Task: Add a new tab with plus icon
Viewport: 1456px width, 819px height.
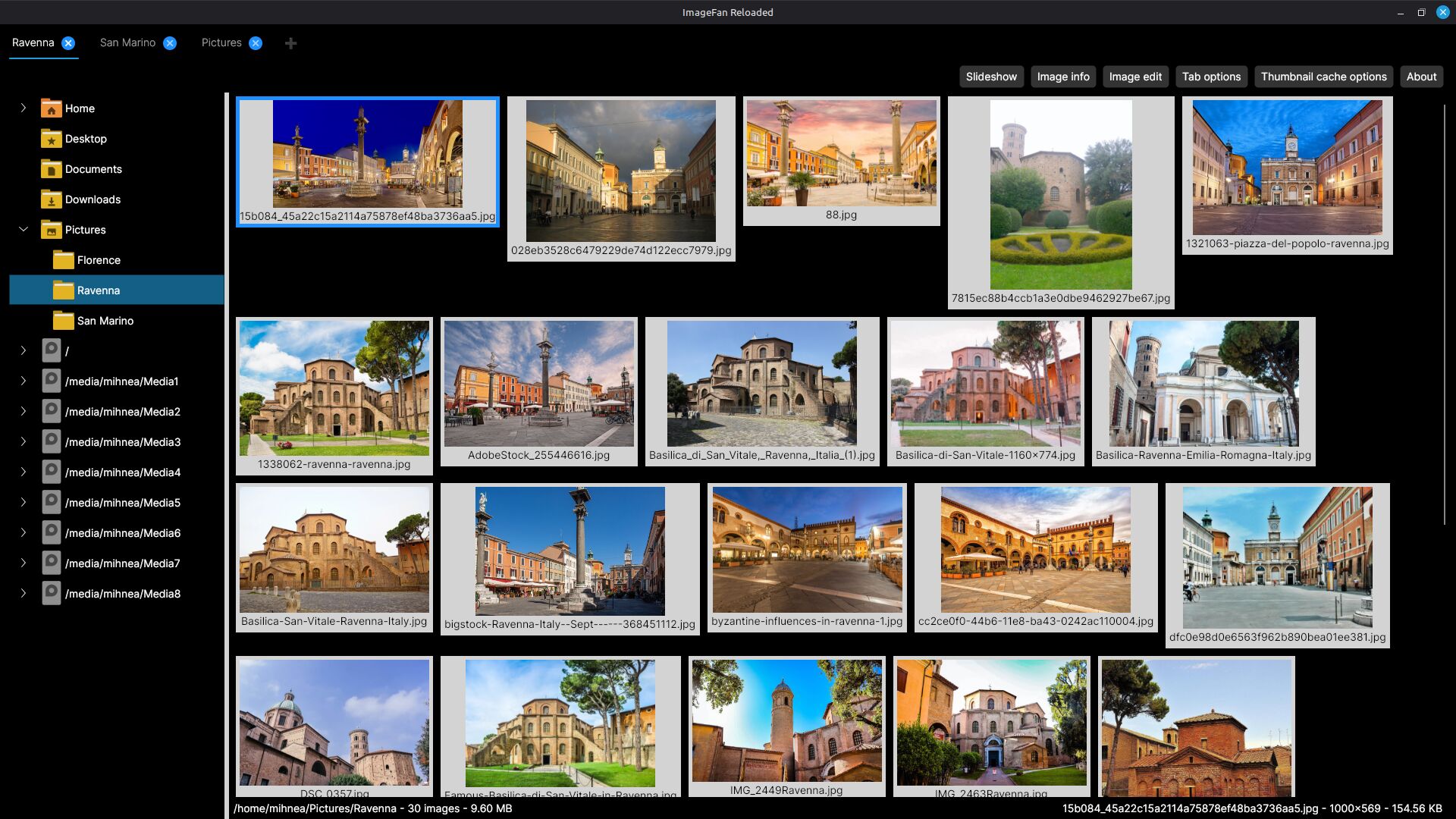Action: coord(290,43)
